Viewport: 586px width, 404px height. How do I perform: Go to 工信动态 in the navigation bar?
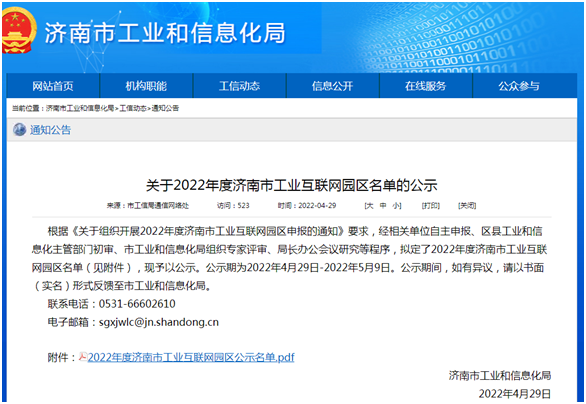[239, 86]
